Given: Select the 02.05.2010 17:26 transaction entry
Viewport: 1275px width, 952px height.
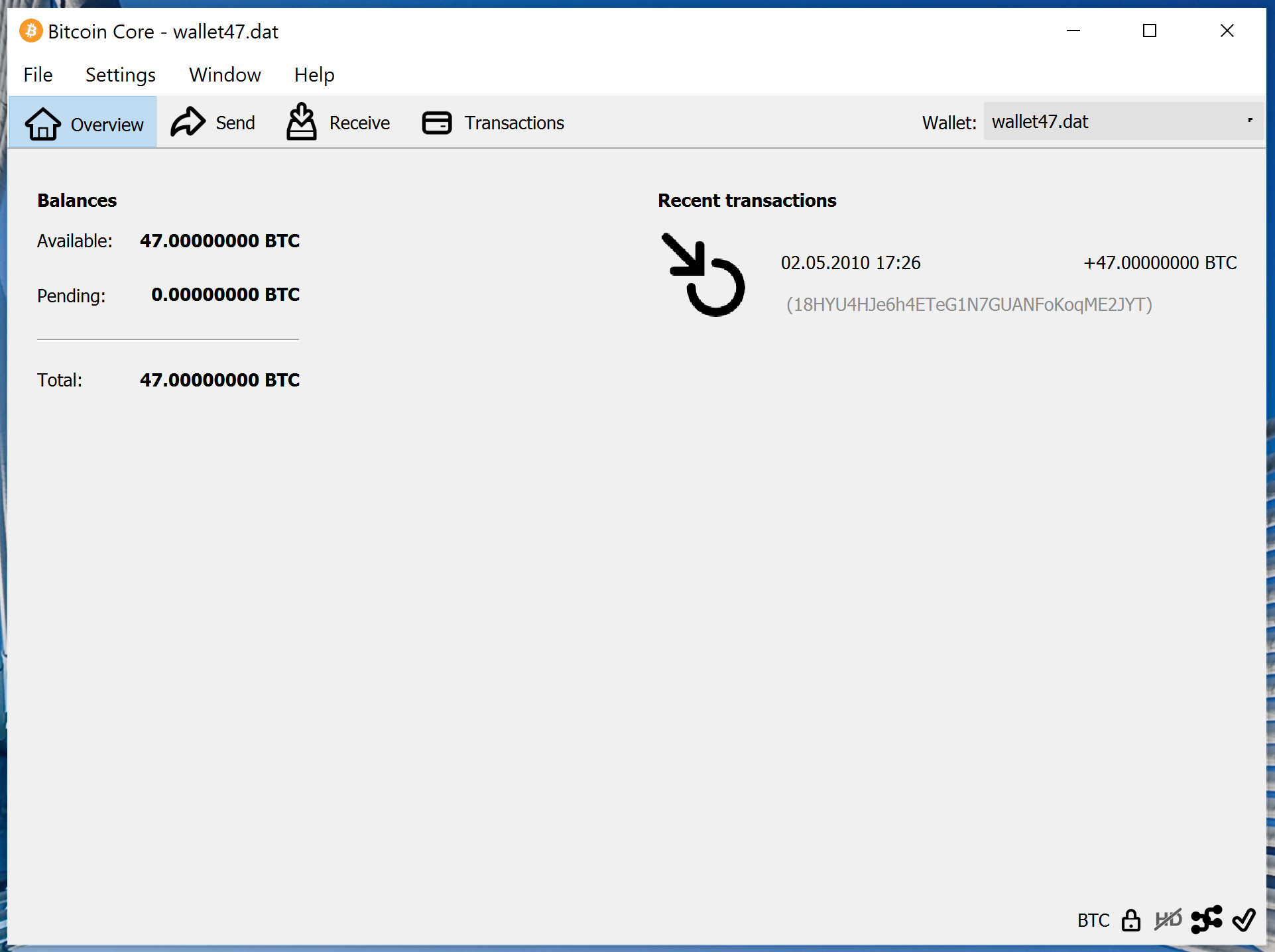Looking at the screenshot, I should point(851,263).
